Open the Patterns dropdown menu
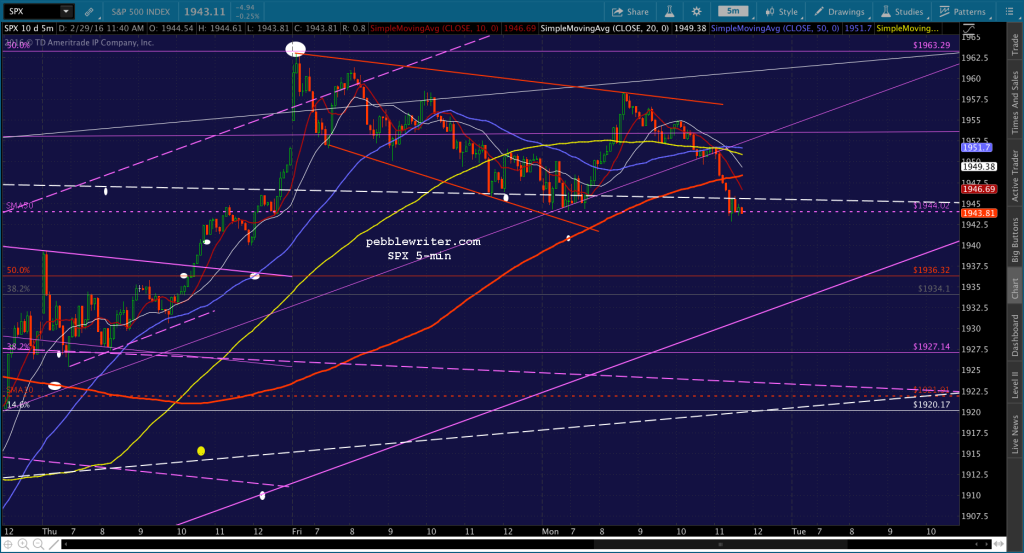1024x553 pixels. click(x=963, y=12)
